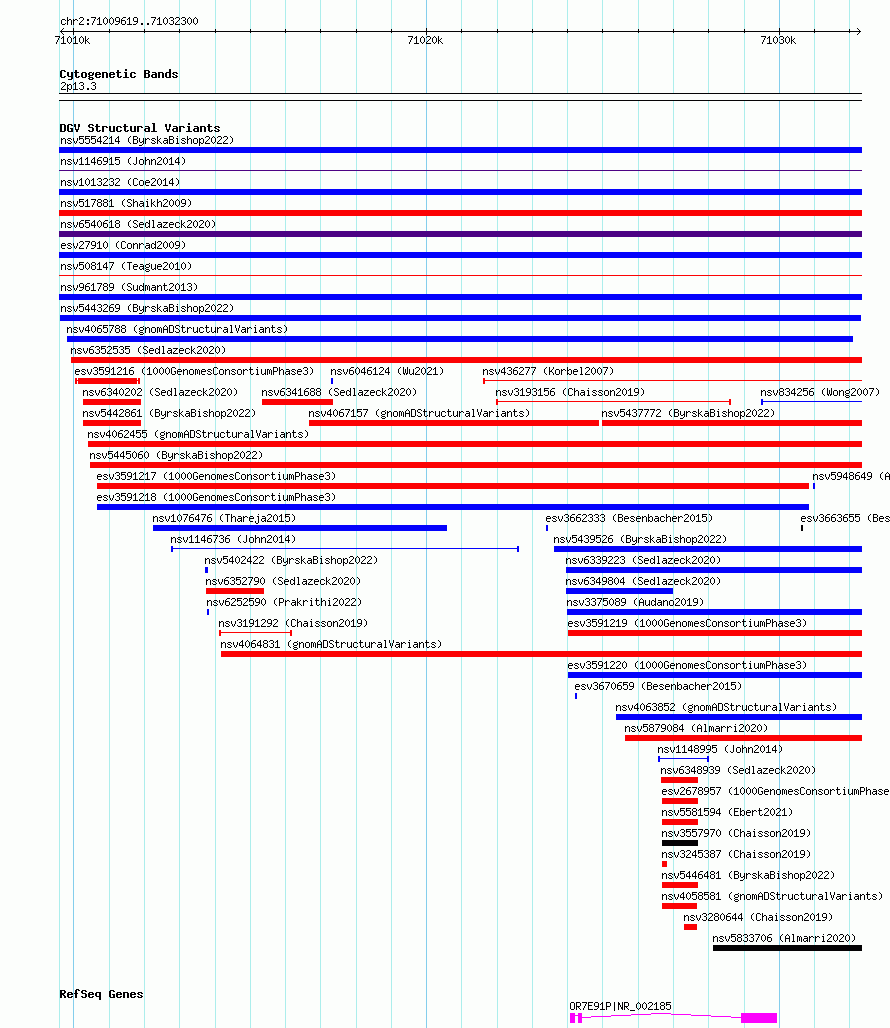Click nsv4063852 (gnomADStructuralVariants) label
Screen dimensions: 890x1028
coord(726,707)
